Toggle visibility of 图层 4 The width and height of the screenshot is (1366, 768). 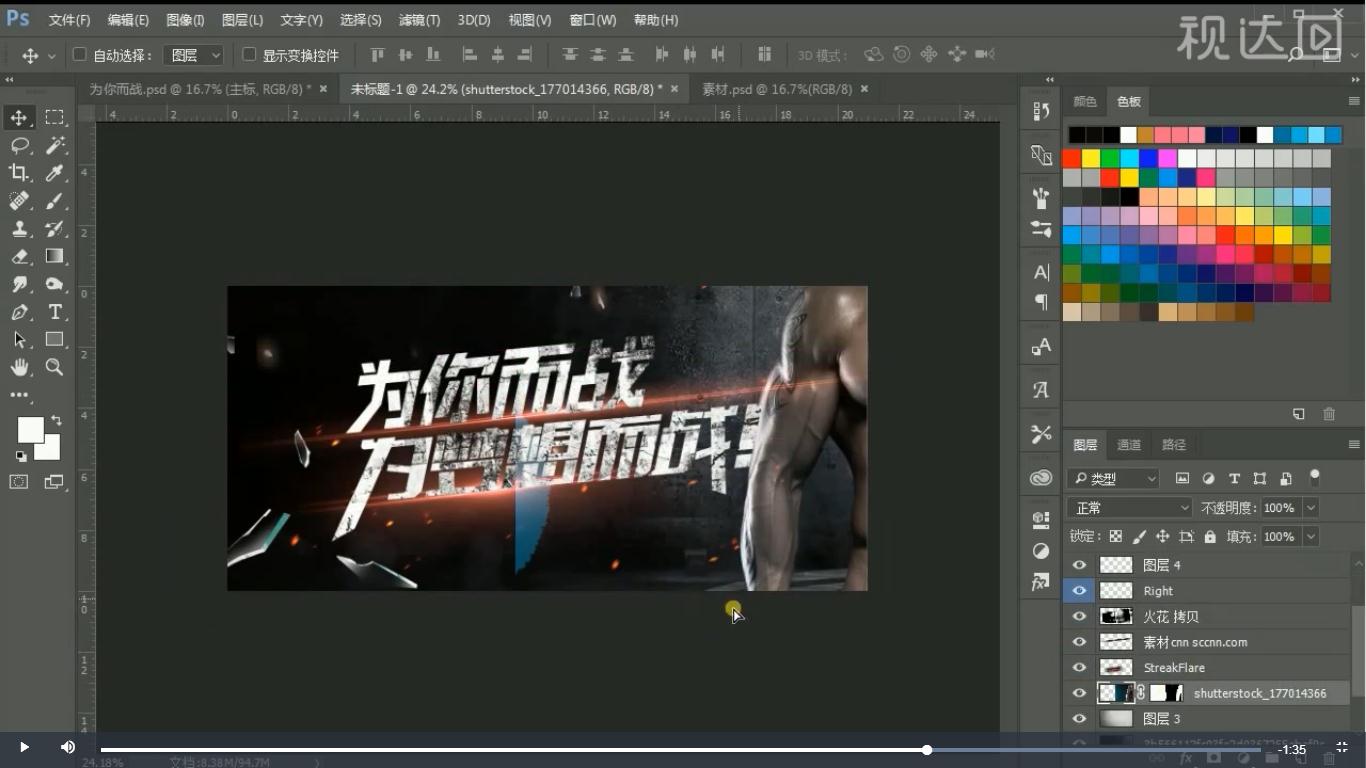tap(1079, 564)
